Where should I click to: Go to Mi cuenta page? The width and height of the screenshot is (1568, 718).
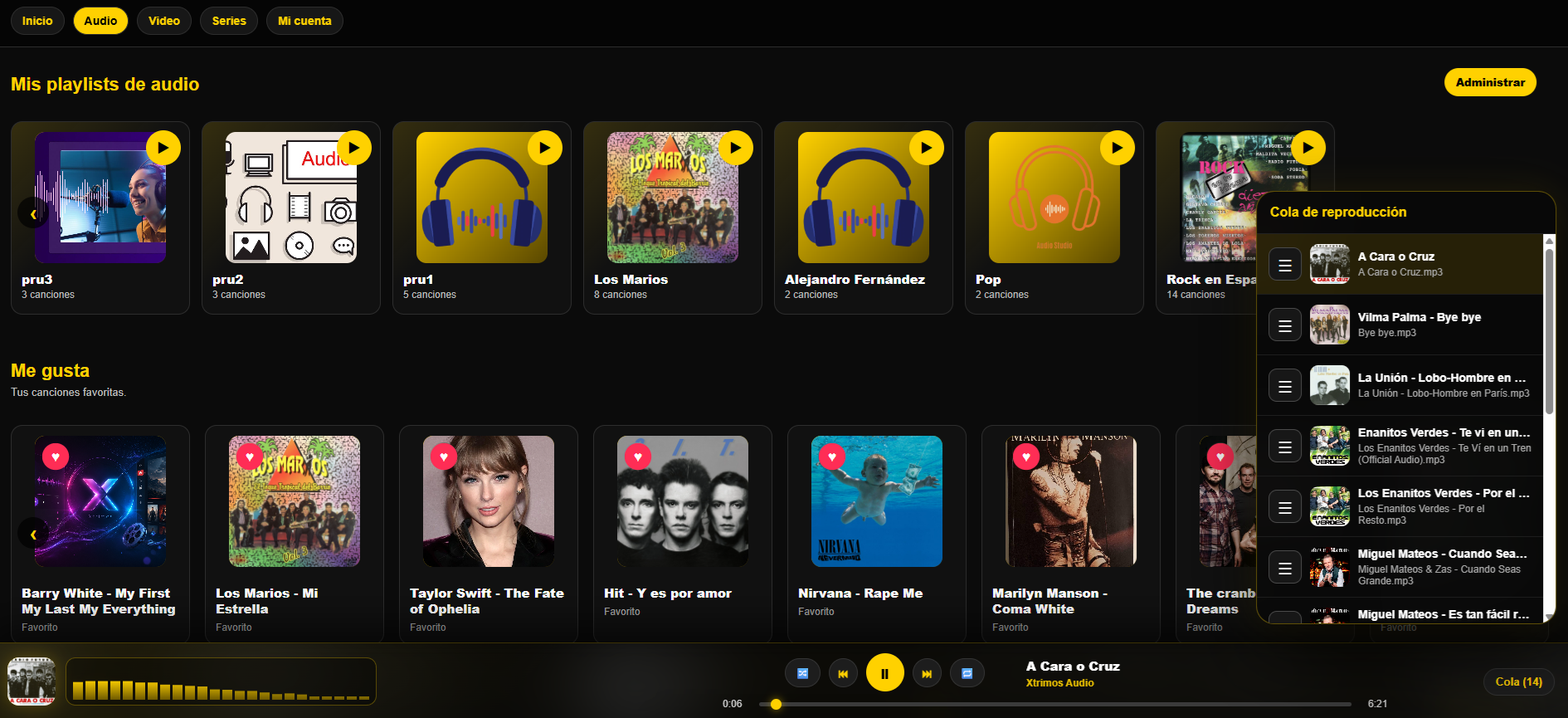point(304,21)
